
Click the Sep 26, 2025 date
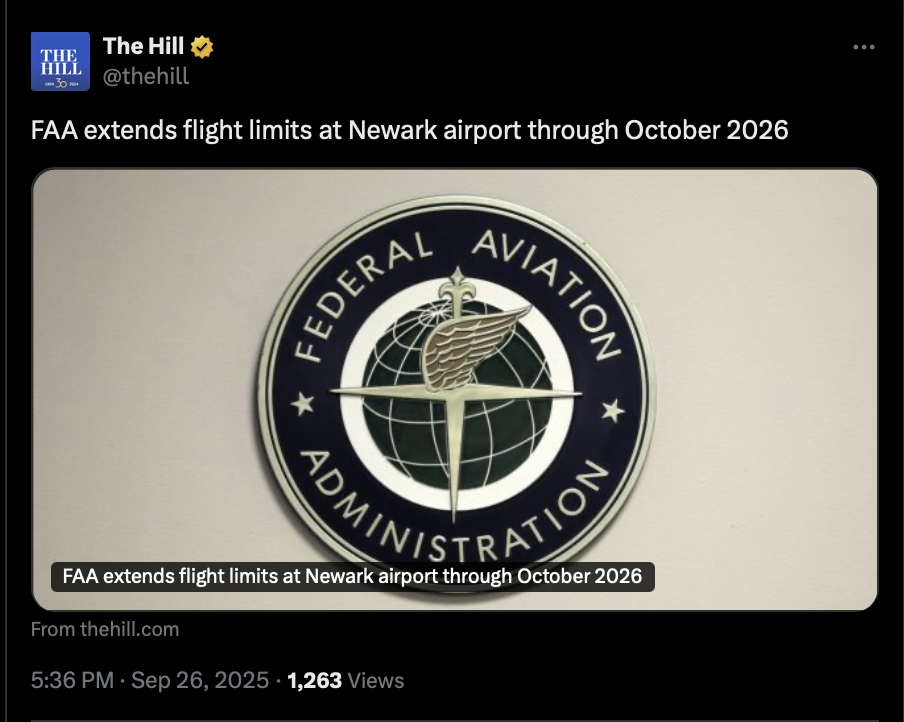[200, 681]
